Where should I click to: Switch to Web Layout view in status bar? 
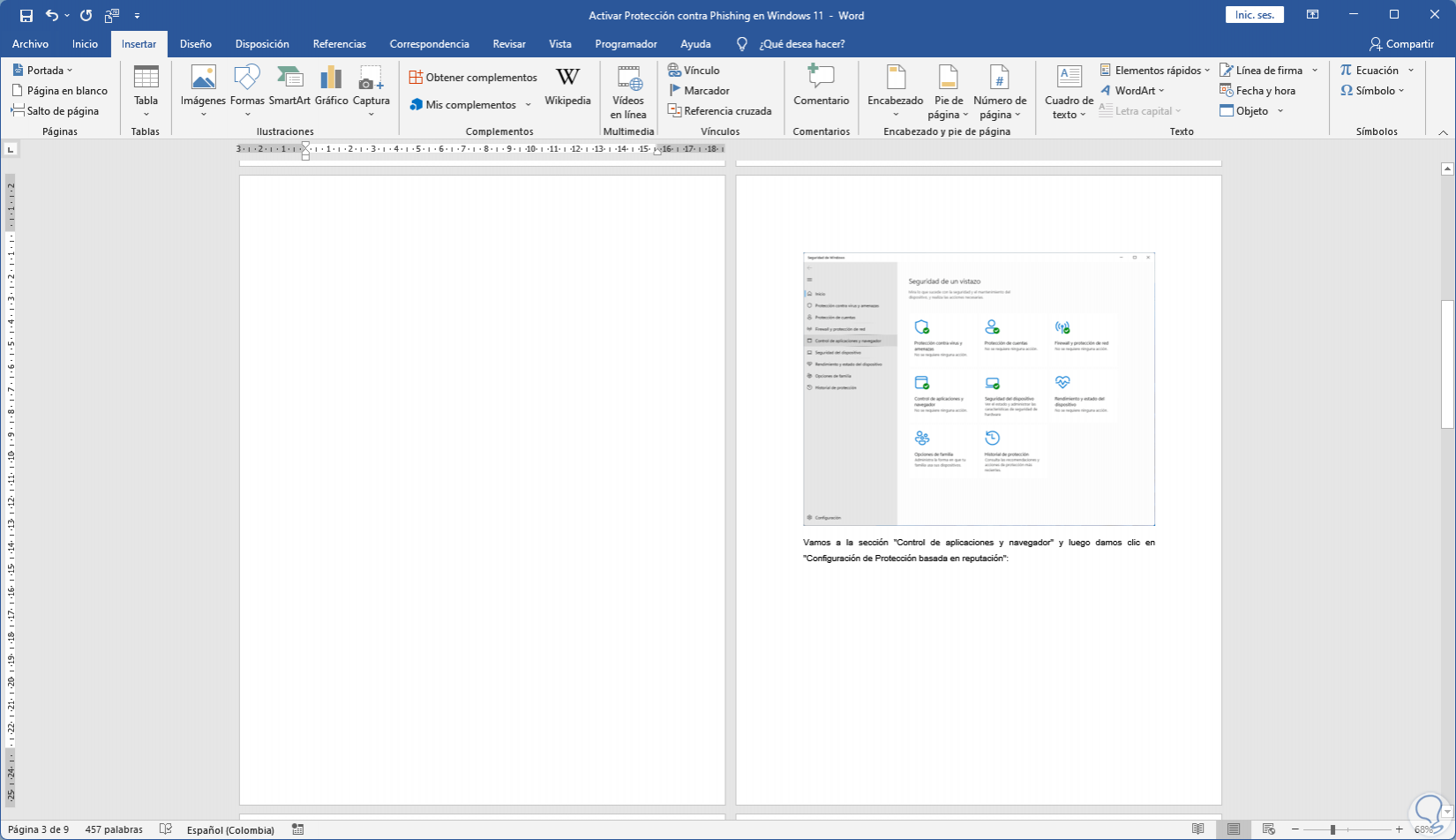pos(1268,829)
